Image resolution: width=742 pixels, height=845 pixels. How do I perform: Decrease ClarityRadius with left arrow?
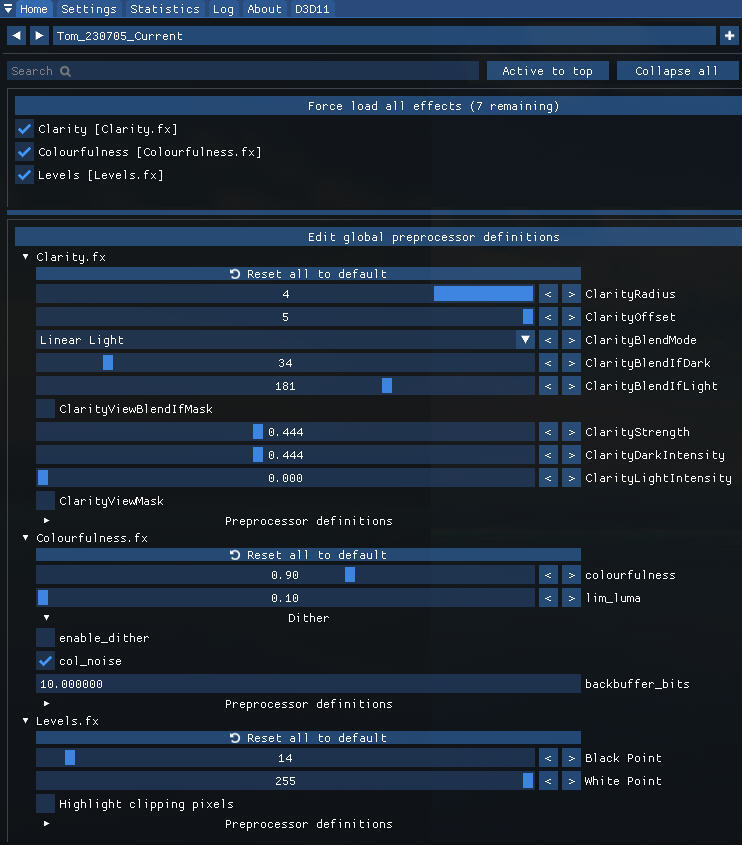click(x=548, y=294)
